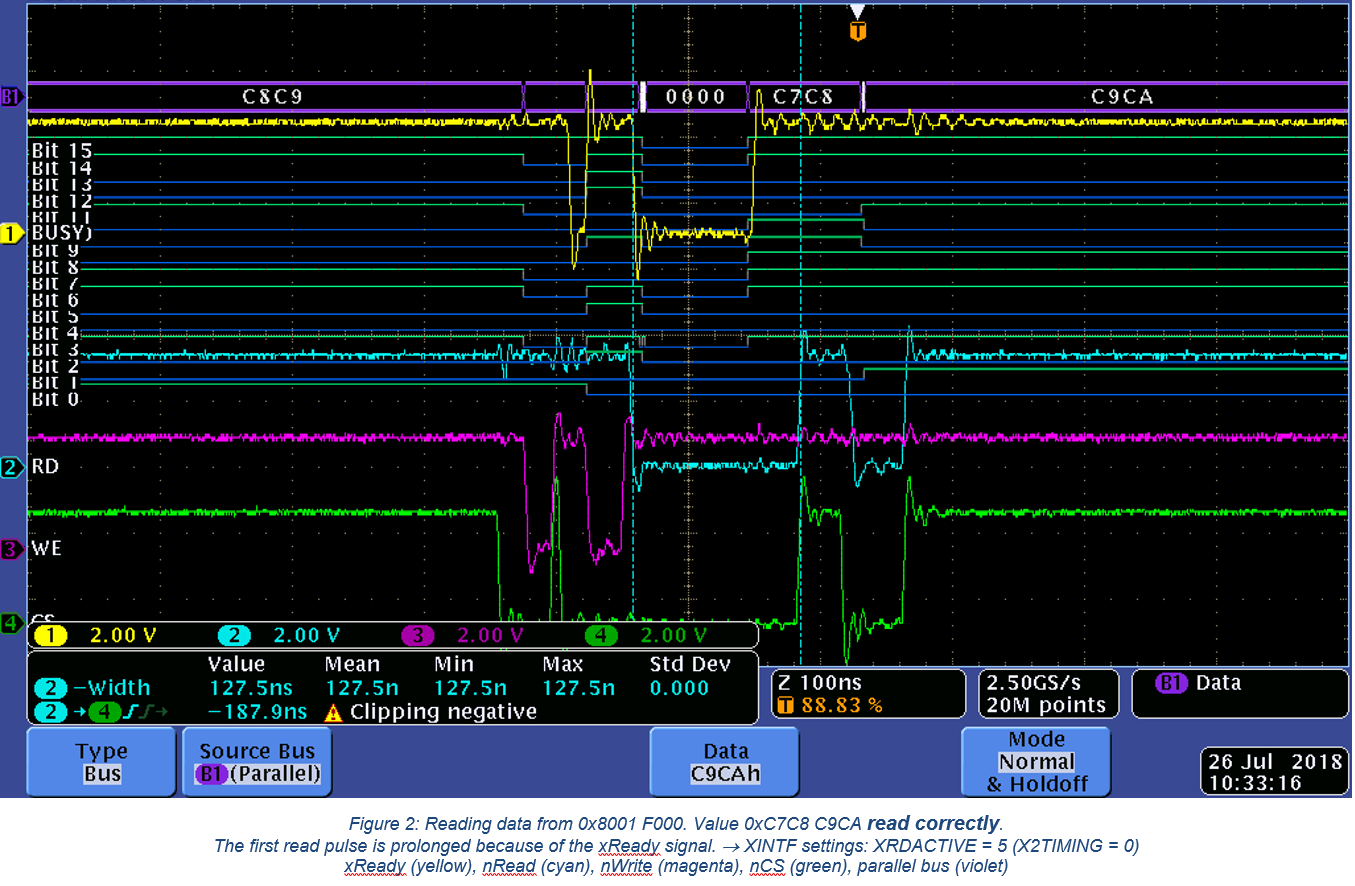Open the Type Bus selector

coord(100,761)
